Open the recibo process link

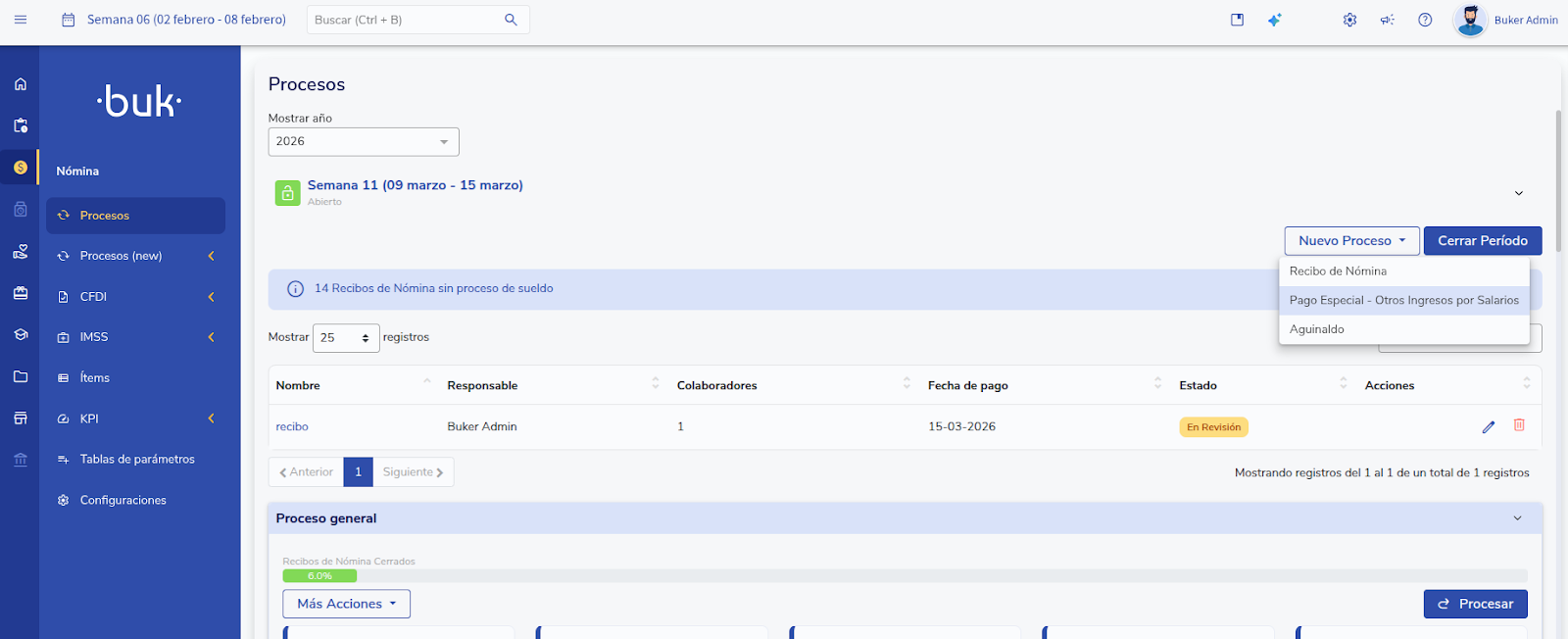coord(292,427)
